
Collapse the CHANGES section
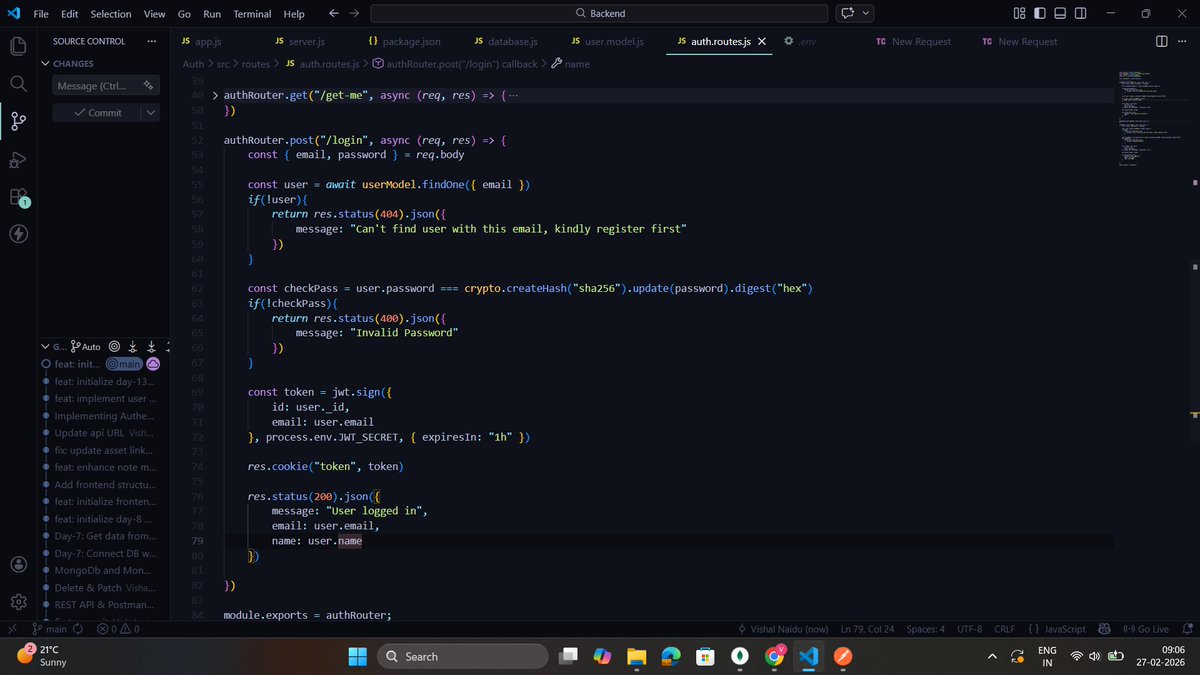click(x=46, y=63)
